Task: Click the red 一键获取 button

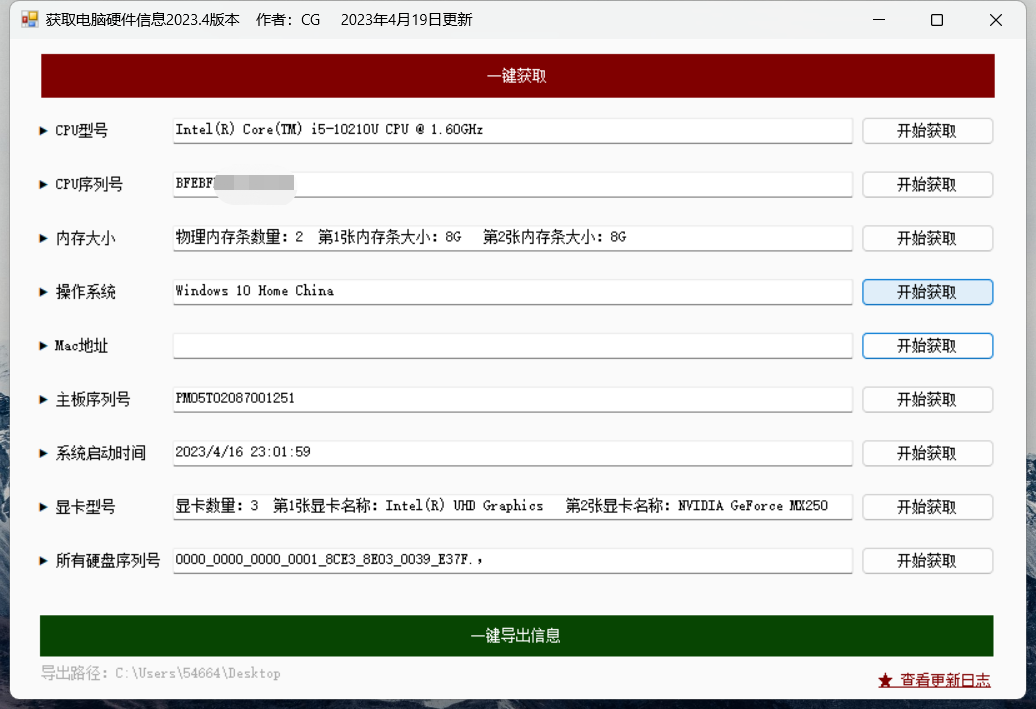Action: click(x=517, y=76)
